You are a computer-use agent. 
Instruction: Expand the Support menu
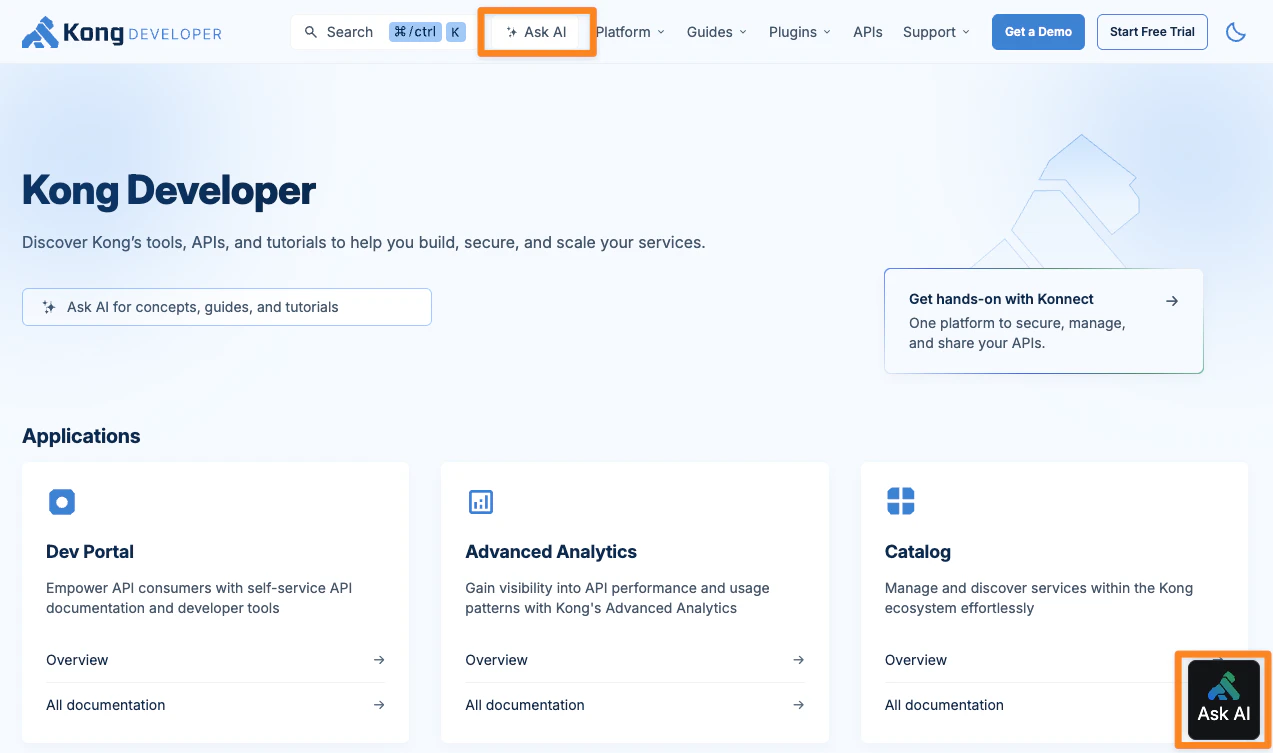click(936, 32)
